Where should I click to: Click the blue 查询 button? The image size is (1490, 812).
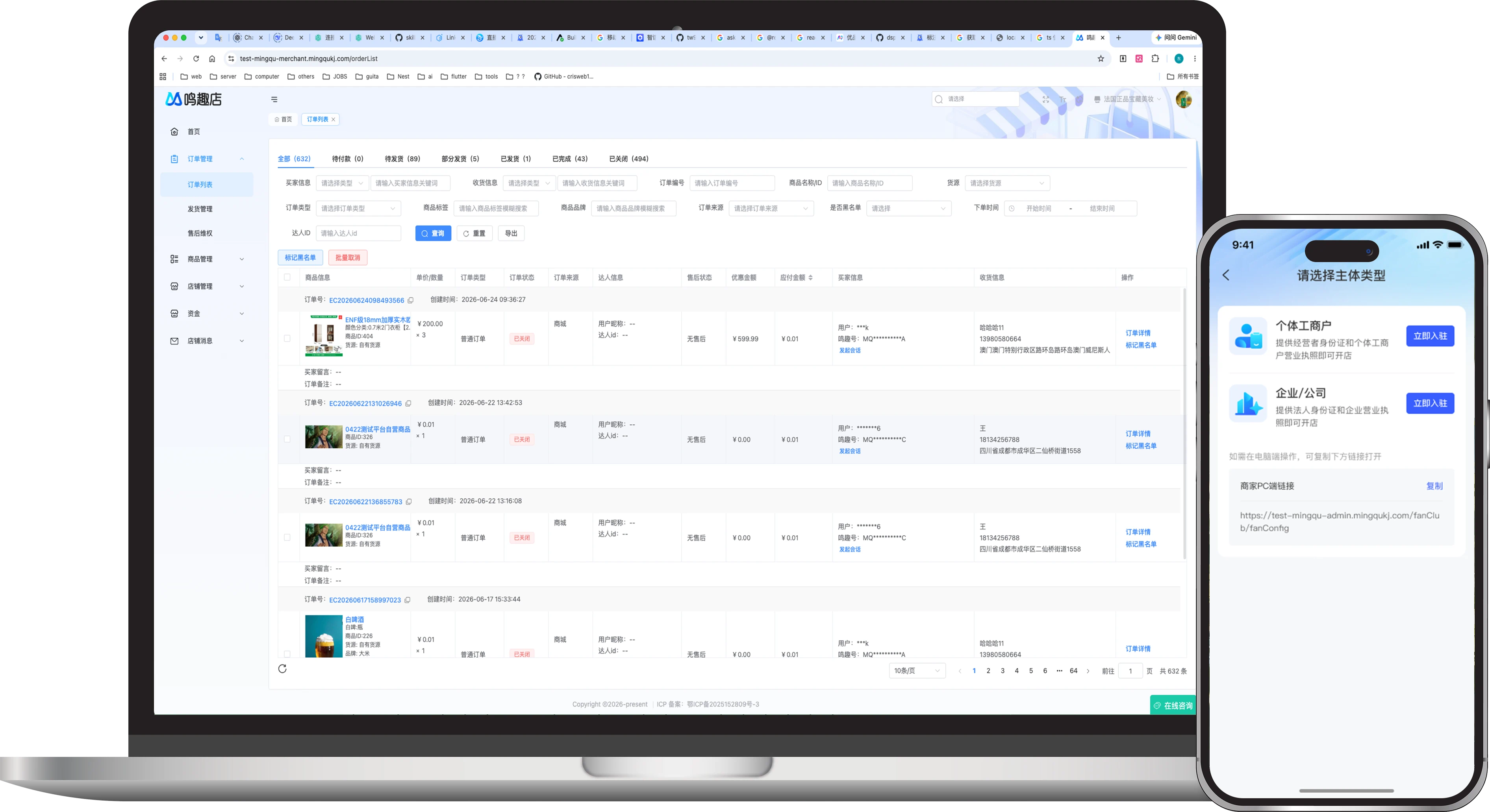(x=433, y=234)
